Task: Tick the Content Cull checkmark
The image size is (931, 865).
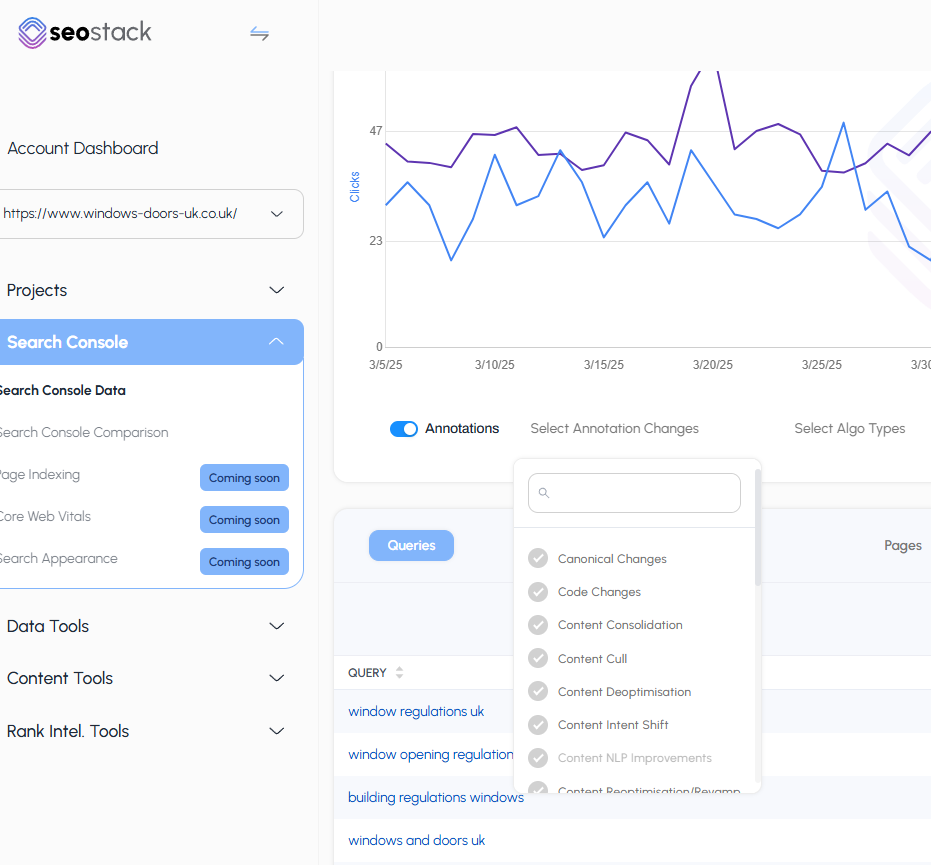Action: pos(538,658)
